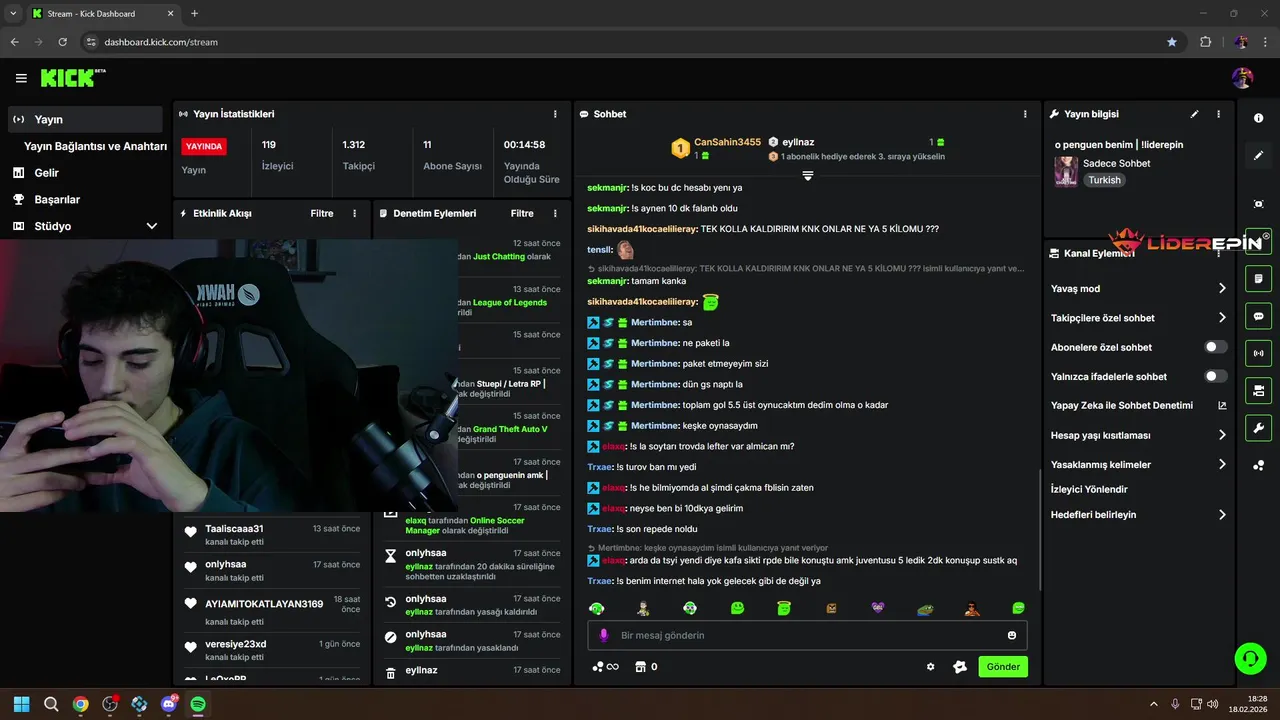Open Discord from the taskbar
Screen dimensions: 1280x720
(x=169, y=704)
